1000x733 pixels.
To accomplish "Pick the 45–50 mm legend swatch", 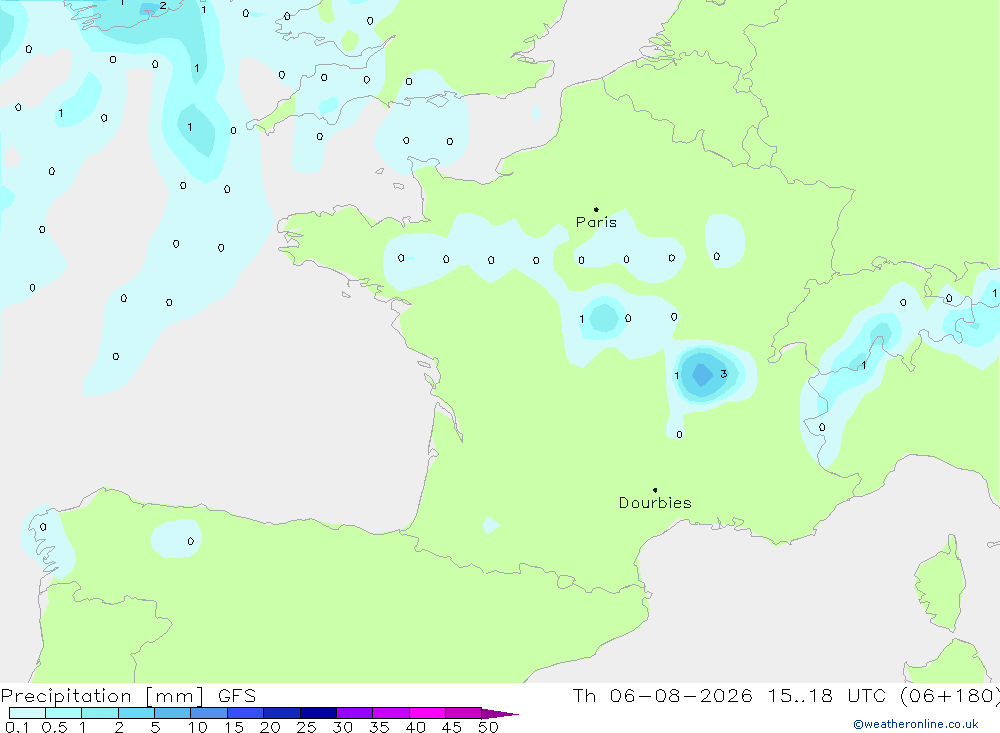I will pos(464,713).
